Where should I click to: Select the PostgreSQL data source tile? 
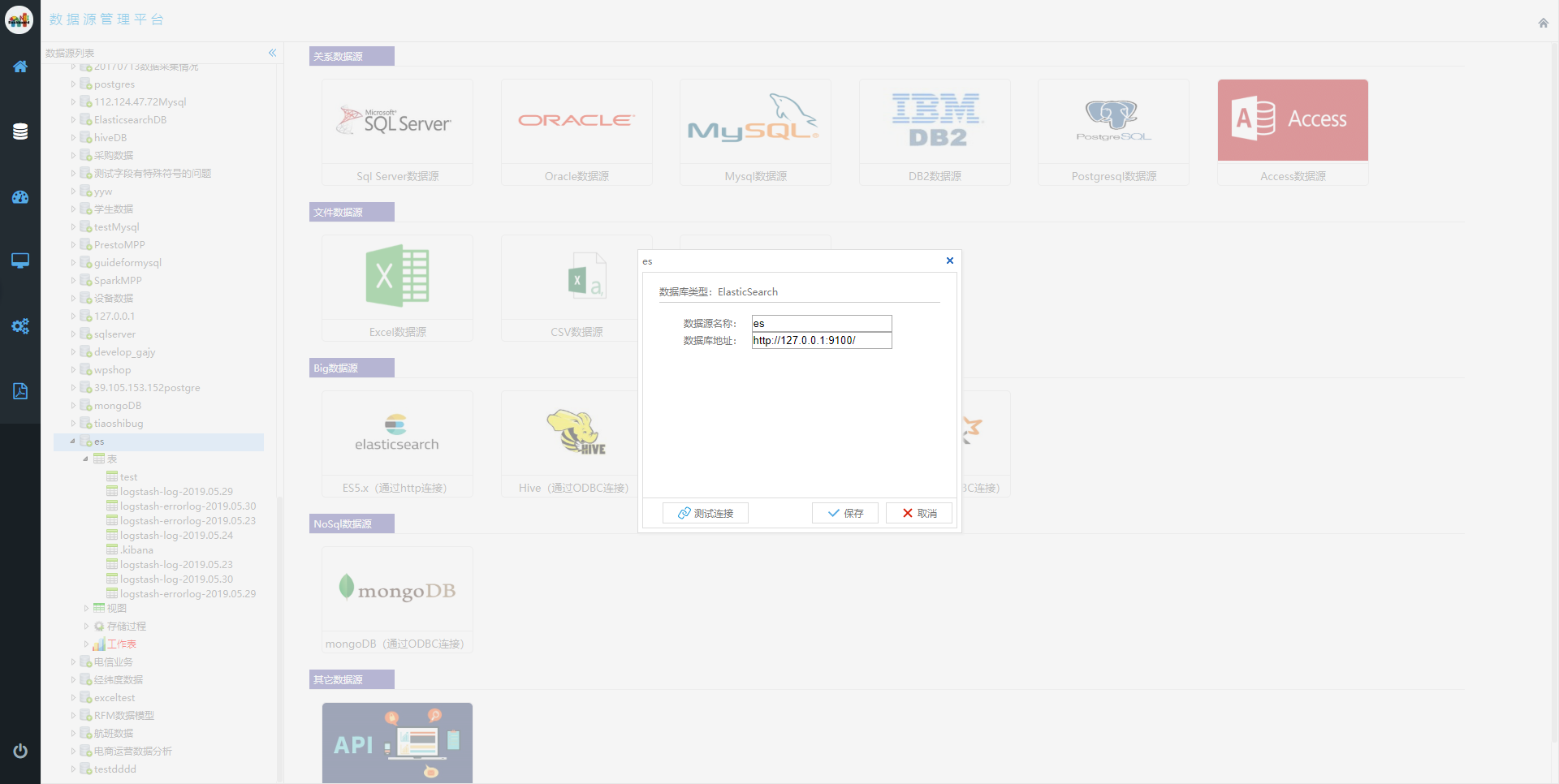pyautogui.click(x=1114, y=132)
